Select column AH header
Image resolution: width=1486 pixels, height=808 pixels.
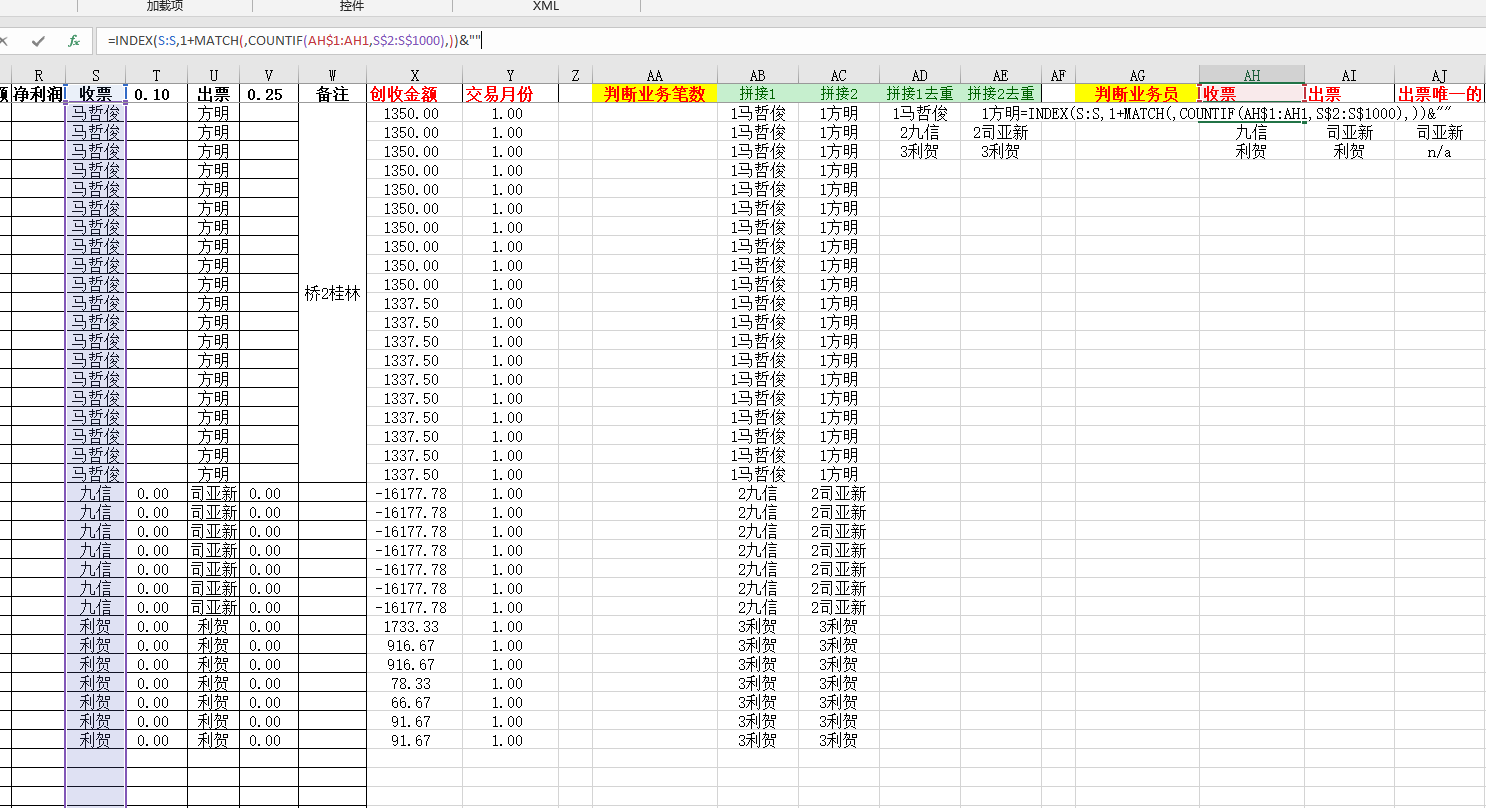click(x=1252, y=75)
